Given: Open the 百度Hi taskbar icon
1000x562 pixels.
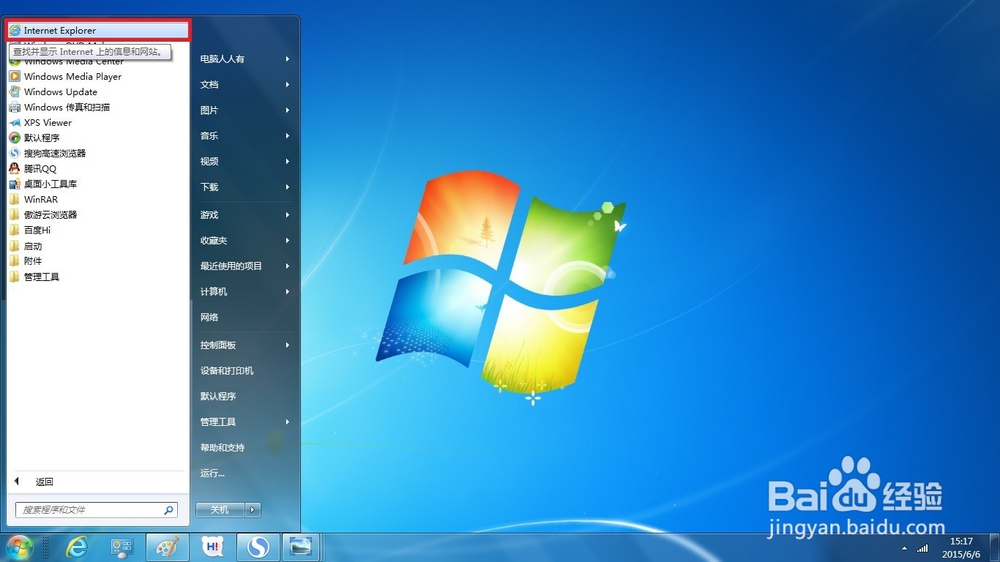Looking at the screenshot, I should pyautogui.click(x=212, y=547).
